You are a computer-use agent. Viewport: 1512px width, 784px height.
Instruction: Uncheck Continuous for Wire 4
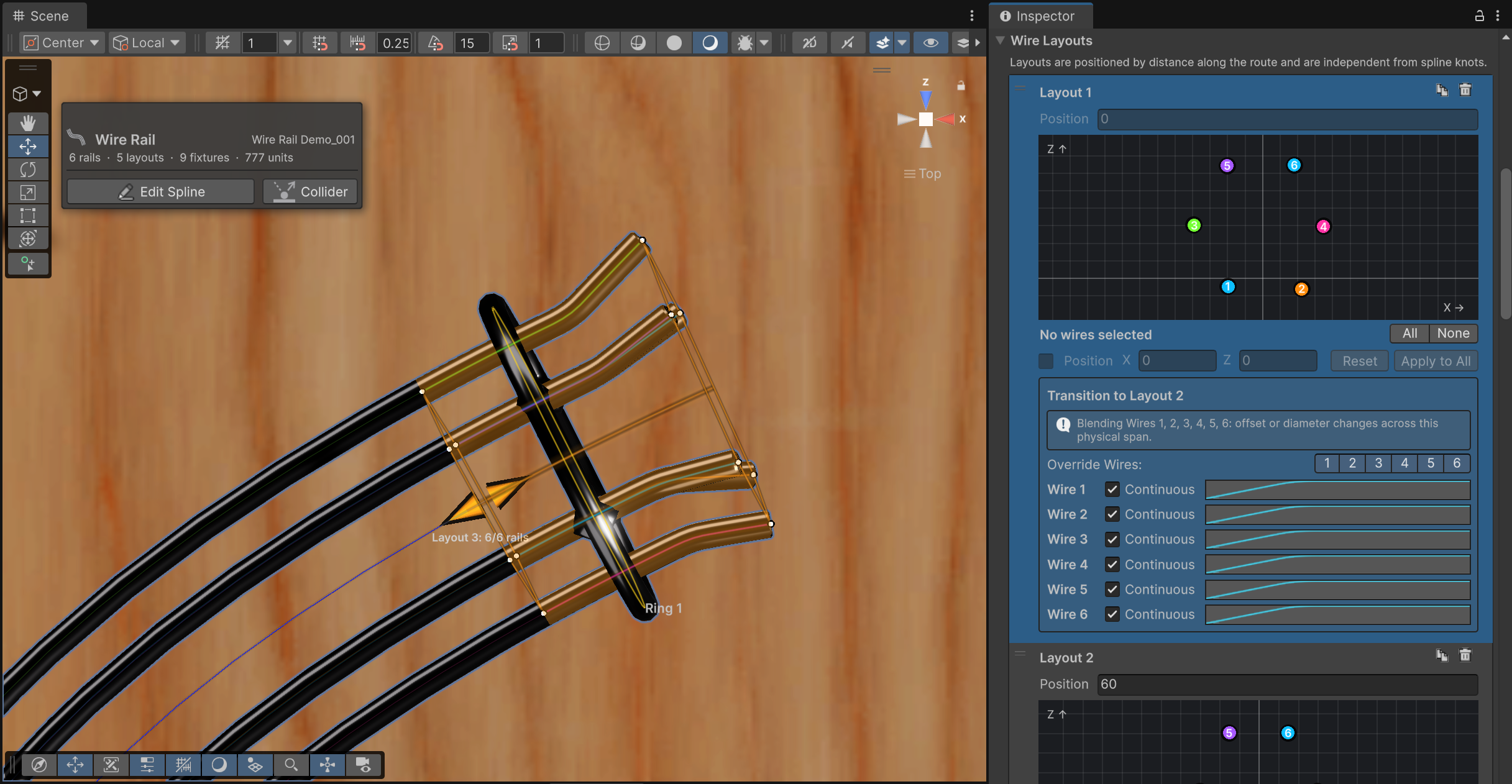[x=1112, y=565]
